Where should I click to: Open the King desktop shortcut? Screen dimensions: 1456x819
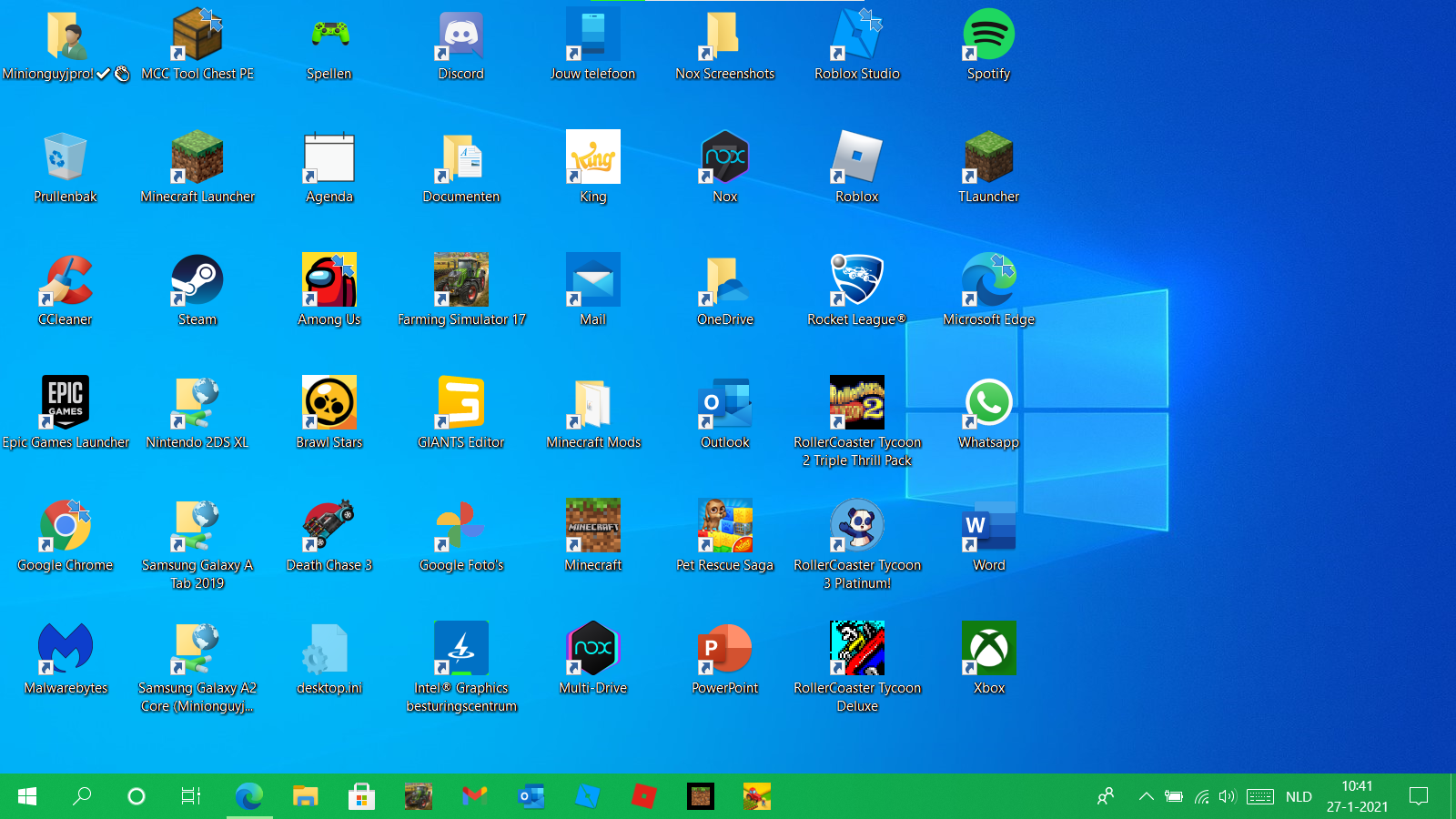click(x=593, y=168)
